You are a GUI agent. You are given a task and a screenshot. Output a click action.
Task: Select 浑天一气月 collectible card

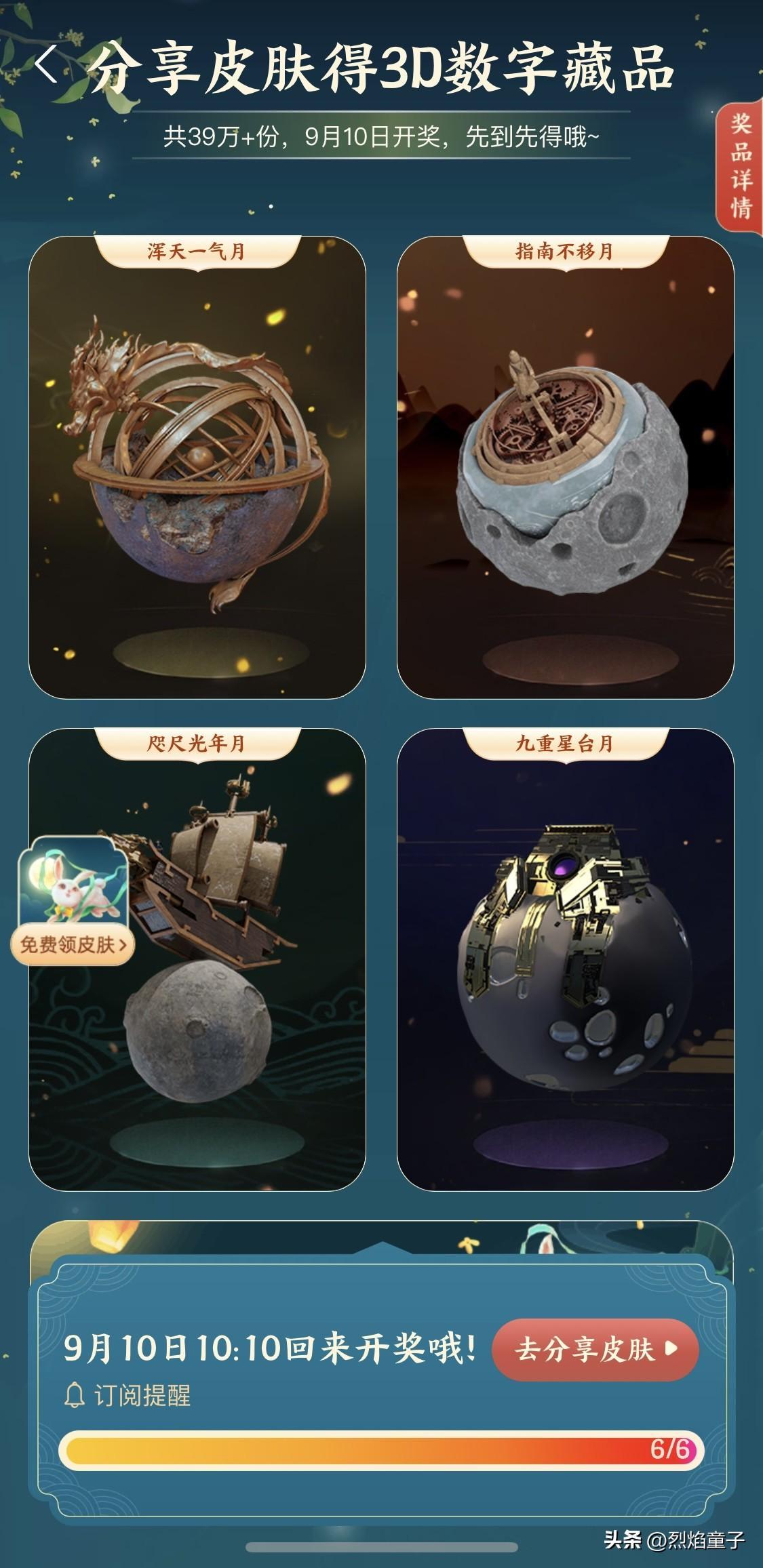point(197,467)
